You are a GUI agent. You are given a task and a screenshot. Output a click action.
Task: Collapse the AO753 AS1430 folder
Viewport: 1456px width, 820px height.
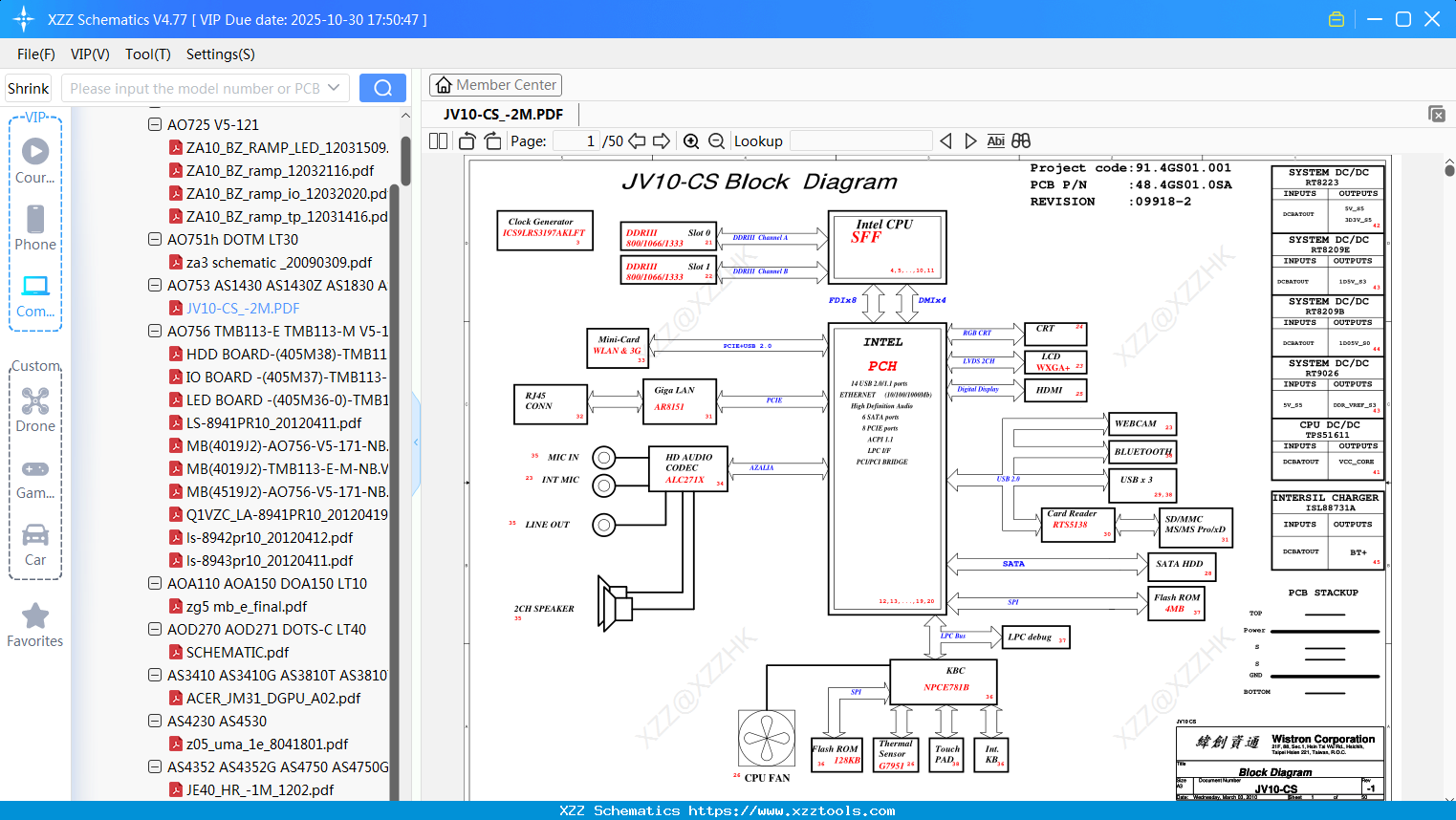[155, 285]
